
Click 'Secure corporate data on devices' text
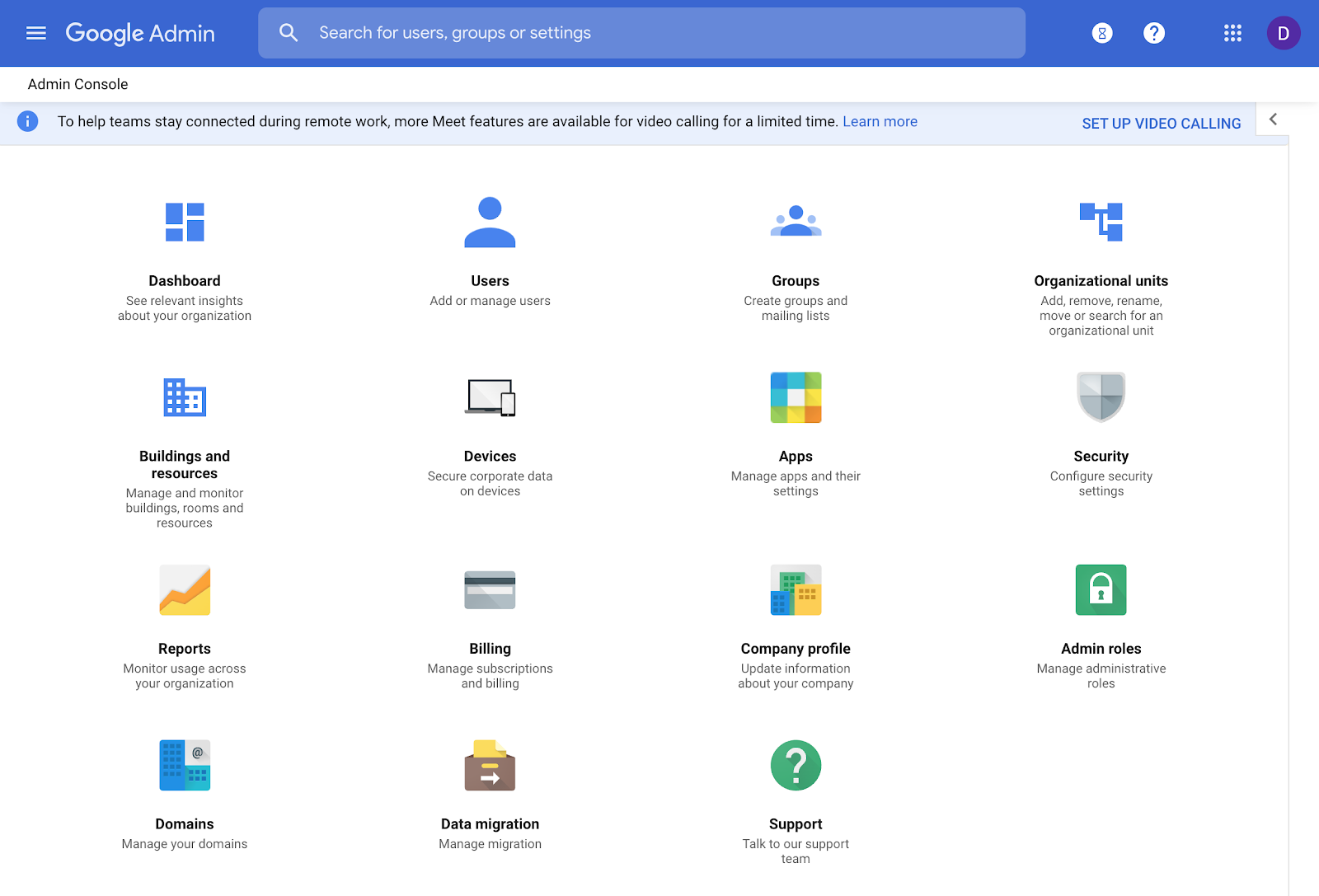point(490,483)
